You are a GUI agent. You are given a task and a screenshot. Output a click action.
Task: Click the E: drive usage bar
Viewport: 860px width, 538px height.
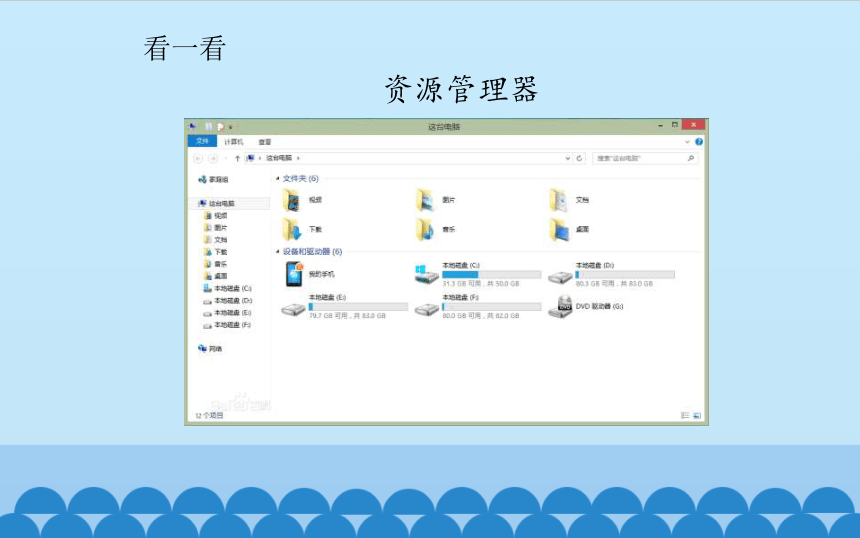click(358, 307)
